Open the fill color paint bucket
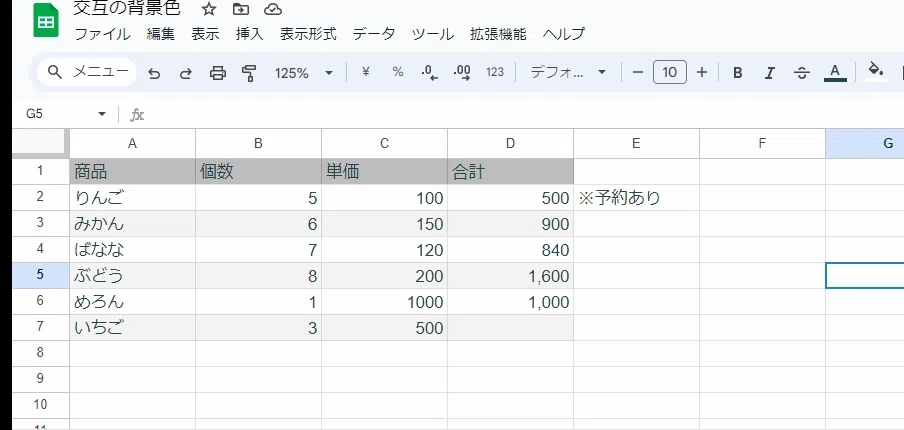Viewport: 904px width, 430px height. pos(876,71)
